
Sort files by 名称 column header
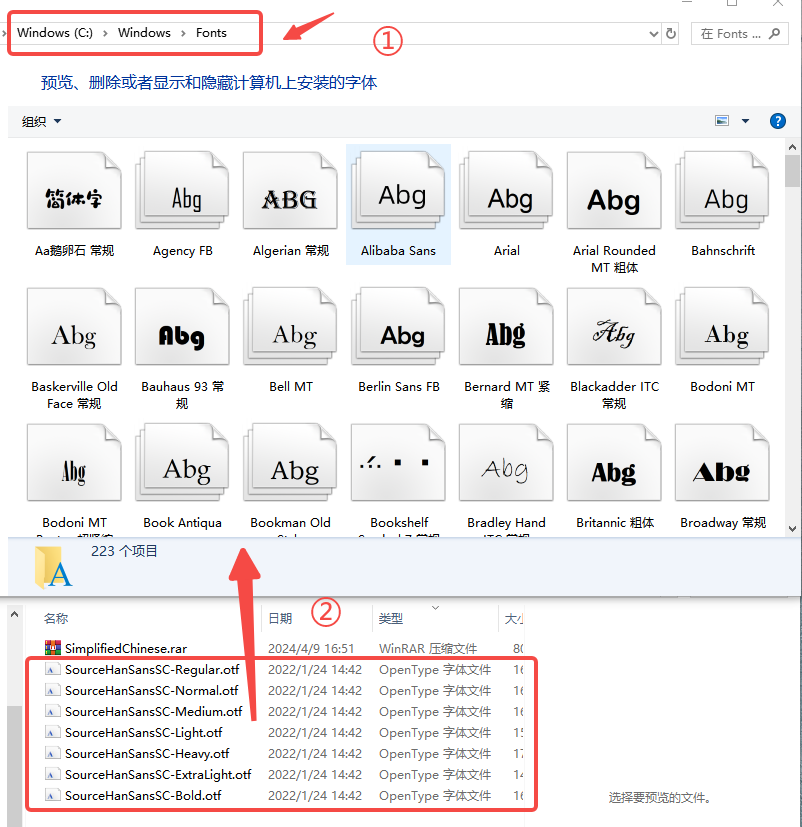[x=56, y=618]
